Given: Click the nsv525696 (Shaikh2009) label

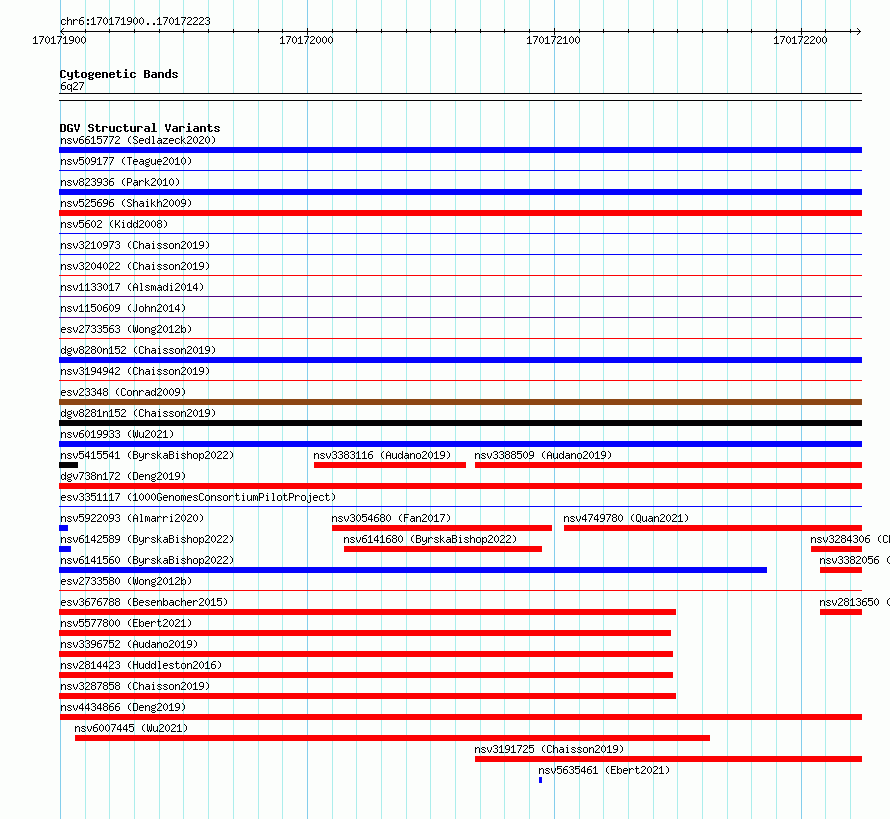Looking at the screenshot, I should tap(126, 203).
